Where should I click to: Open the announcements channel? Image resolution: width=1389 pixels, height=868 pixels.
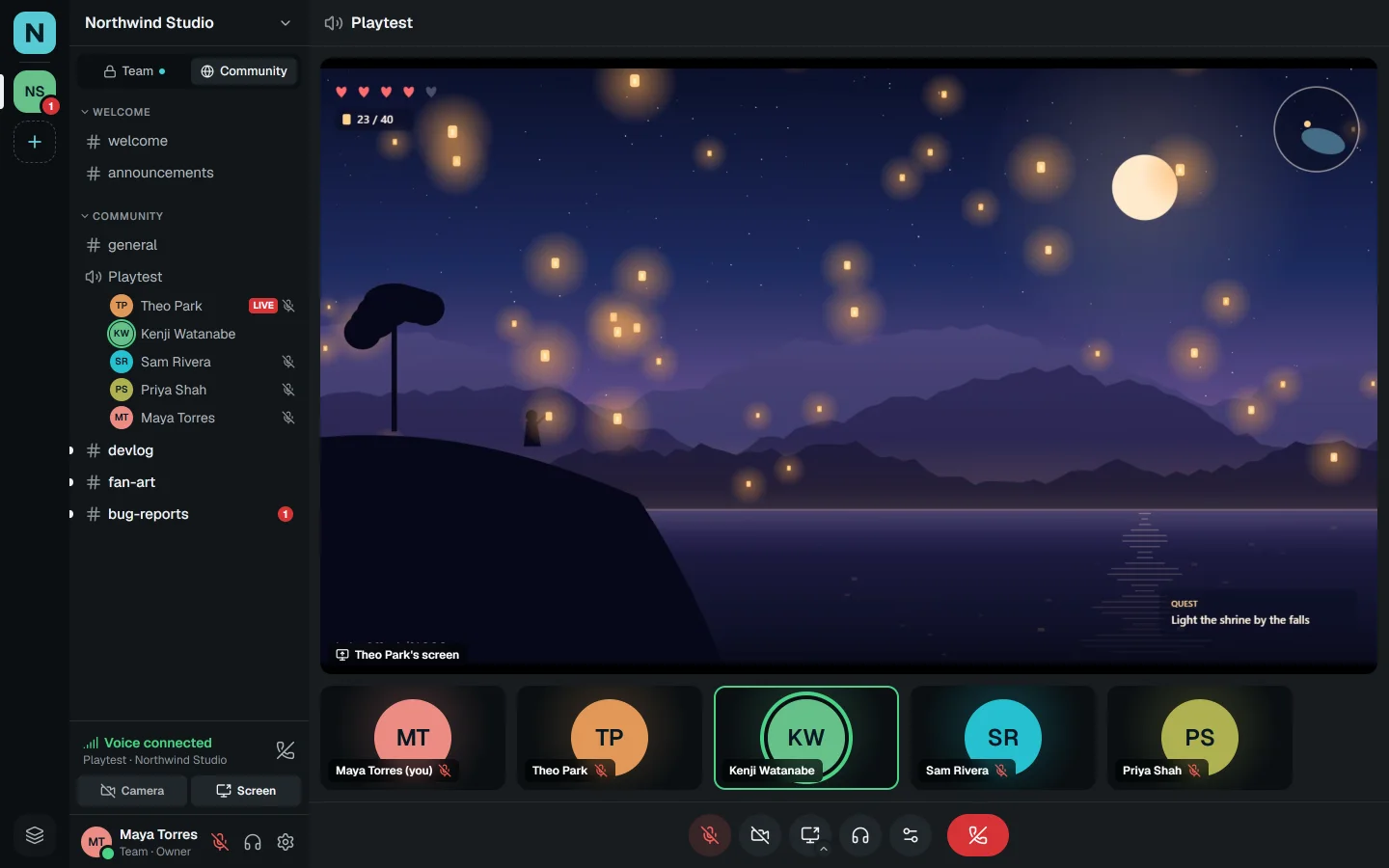[189, 173]
